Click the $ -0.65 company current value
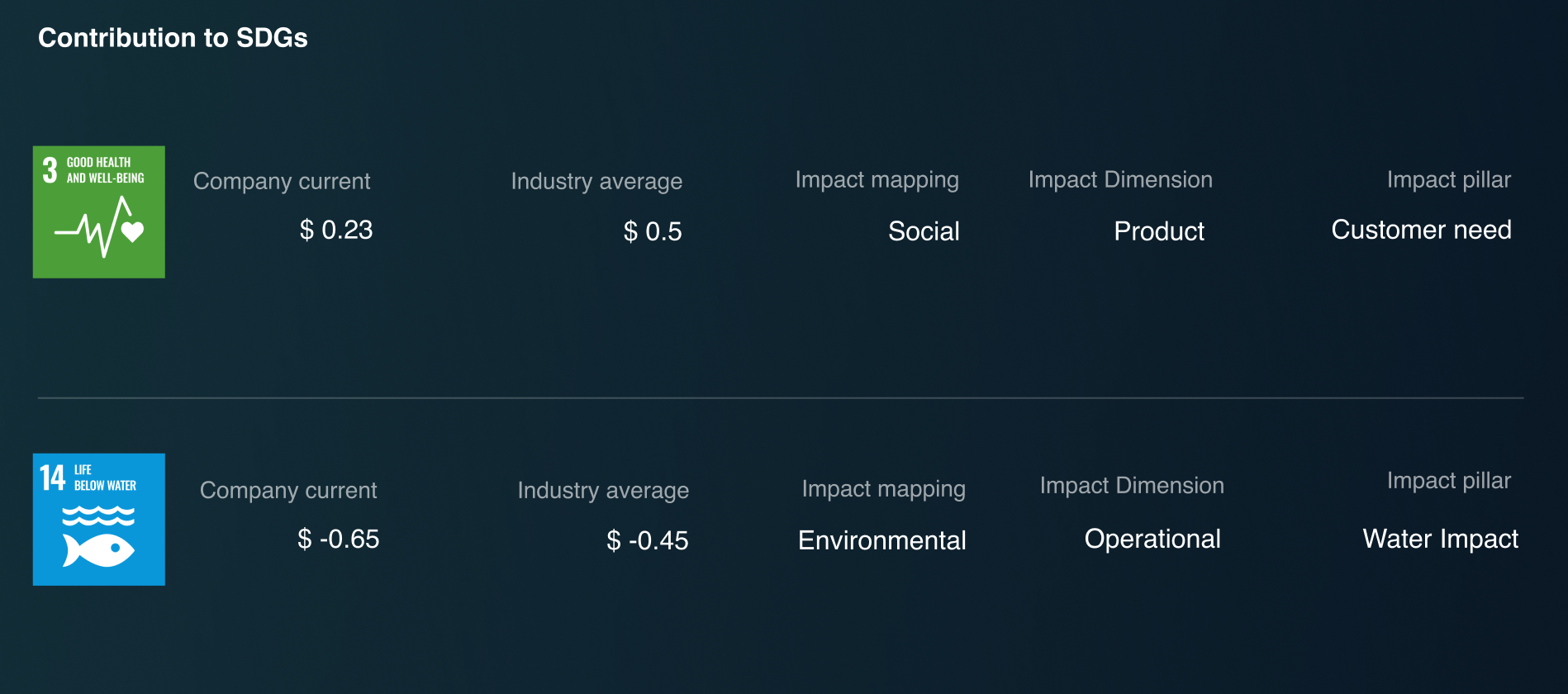 click(338, 539)
